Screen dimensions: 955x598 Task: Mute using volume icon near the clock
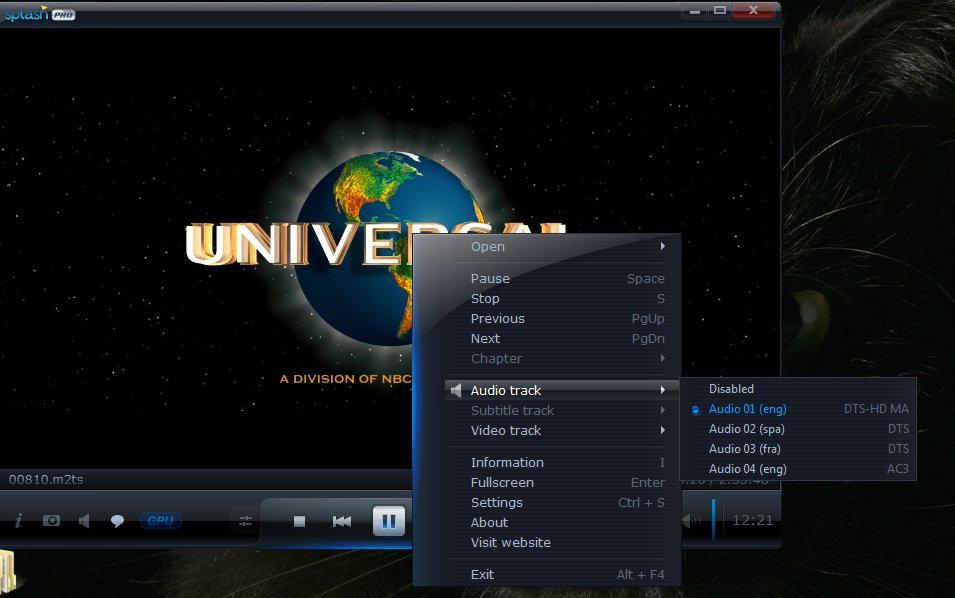tap(691, 521)
